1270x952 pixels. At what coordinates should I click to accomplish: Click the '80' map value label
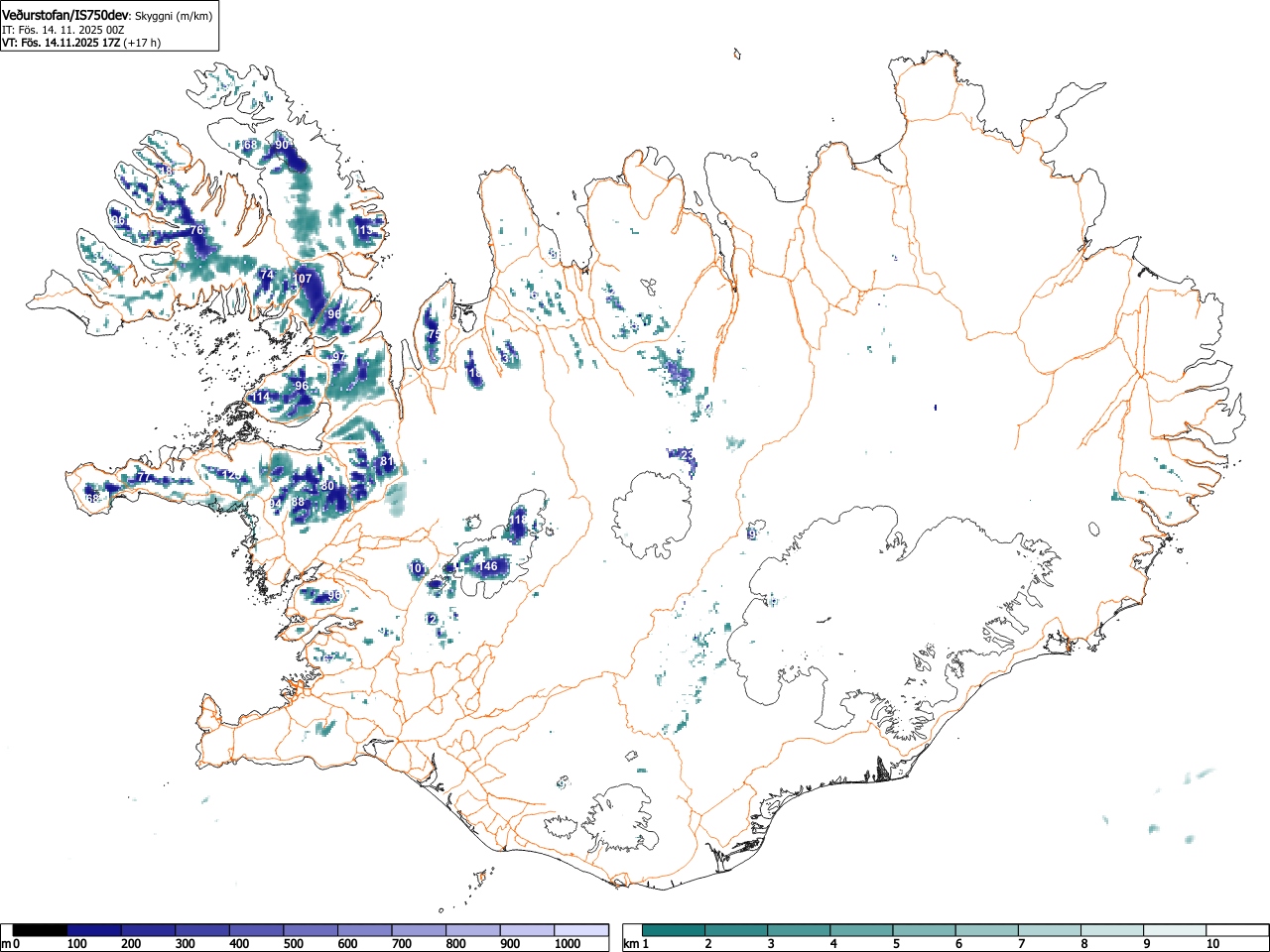(327, 486)
